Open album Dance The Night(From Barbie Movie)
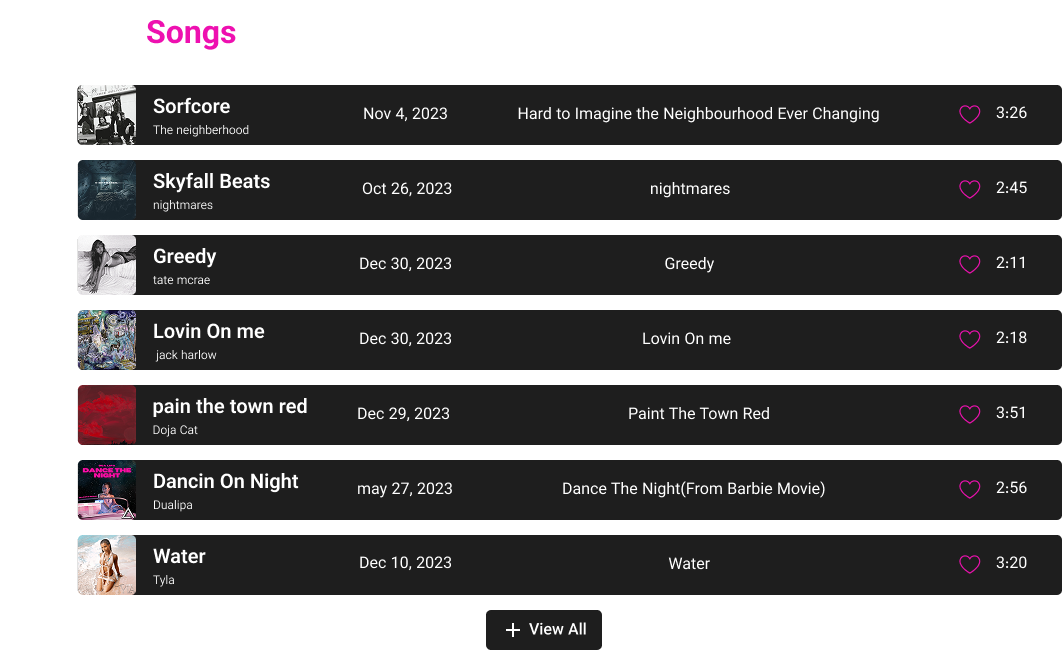 pos(693,489)
